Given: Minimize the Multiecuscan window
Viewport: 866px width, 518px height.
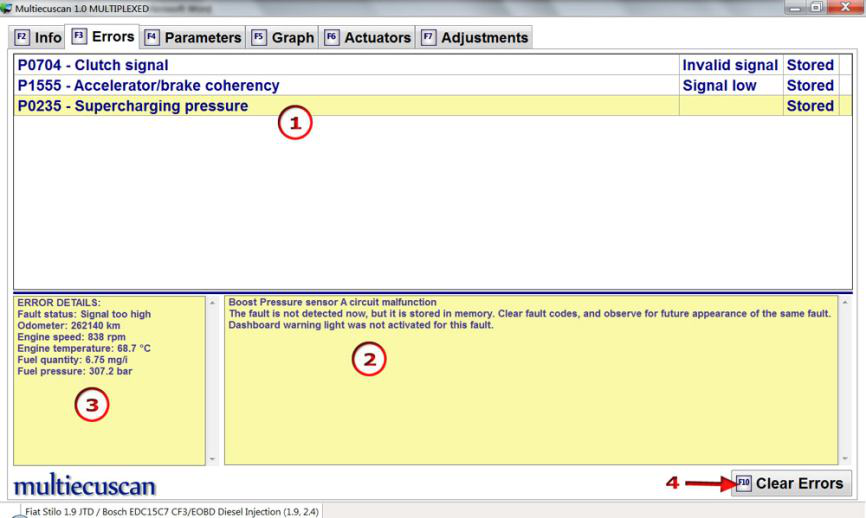Looking at the screenshot, I should tap(796, 8).
